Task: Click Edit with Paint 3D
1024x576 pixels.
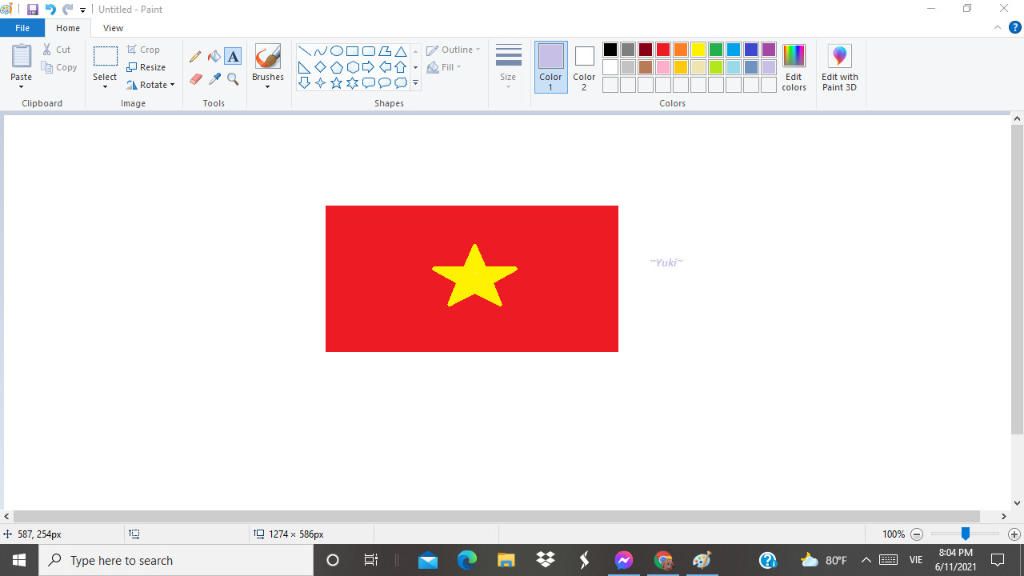Action: pyautogui.click(x=840, y=67)
